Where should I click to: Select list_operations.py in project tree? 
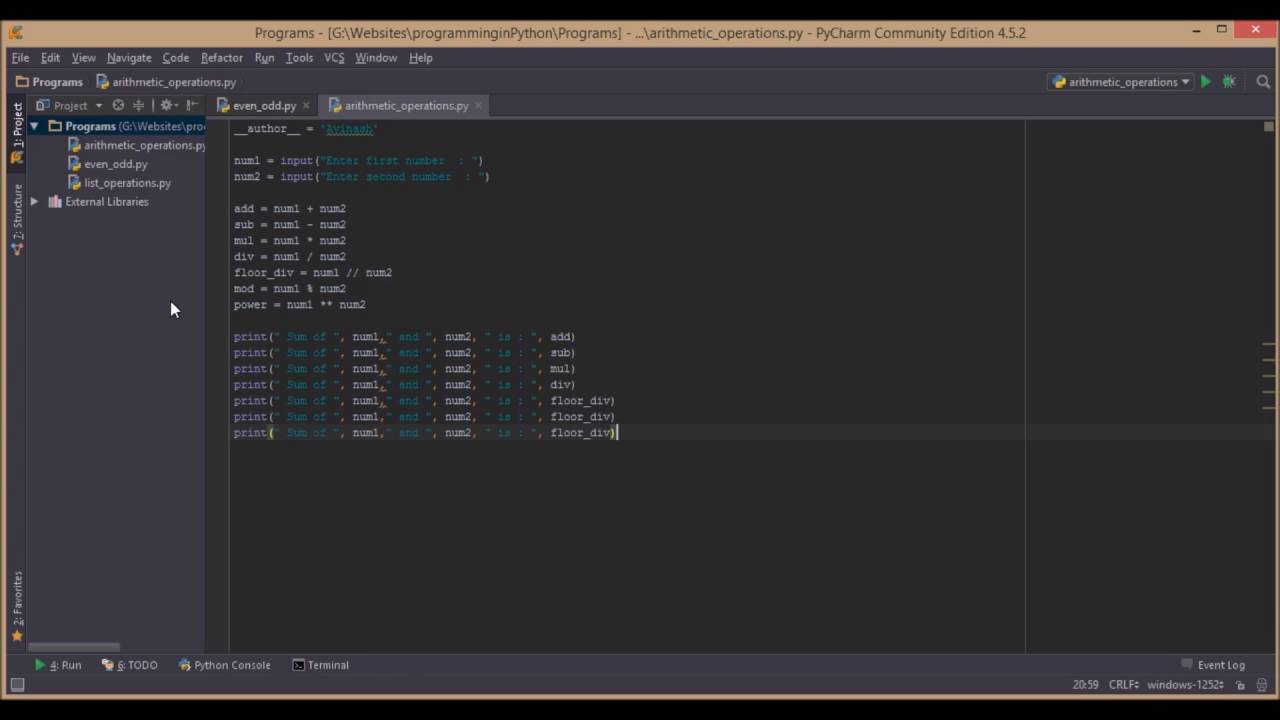(x=127, y=183)
